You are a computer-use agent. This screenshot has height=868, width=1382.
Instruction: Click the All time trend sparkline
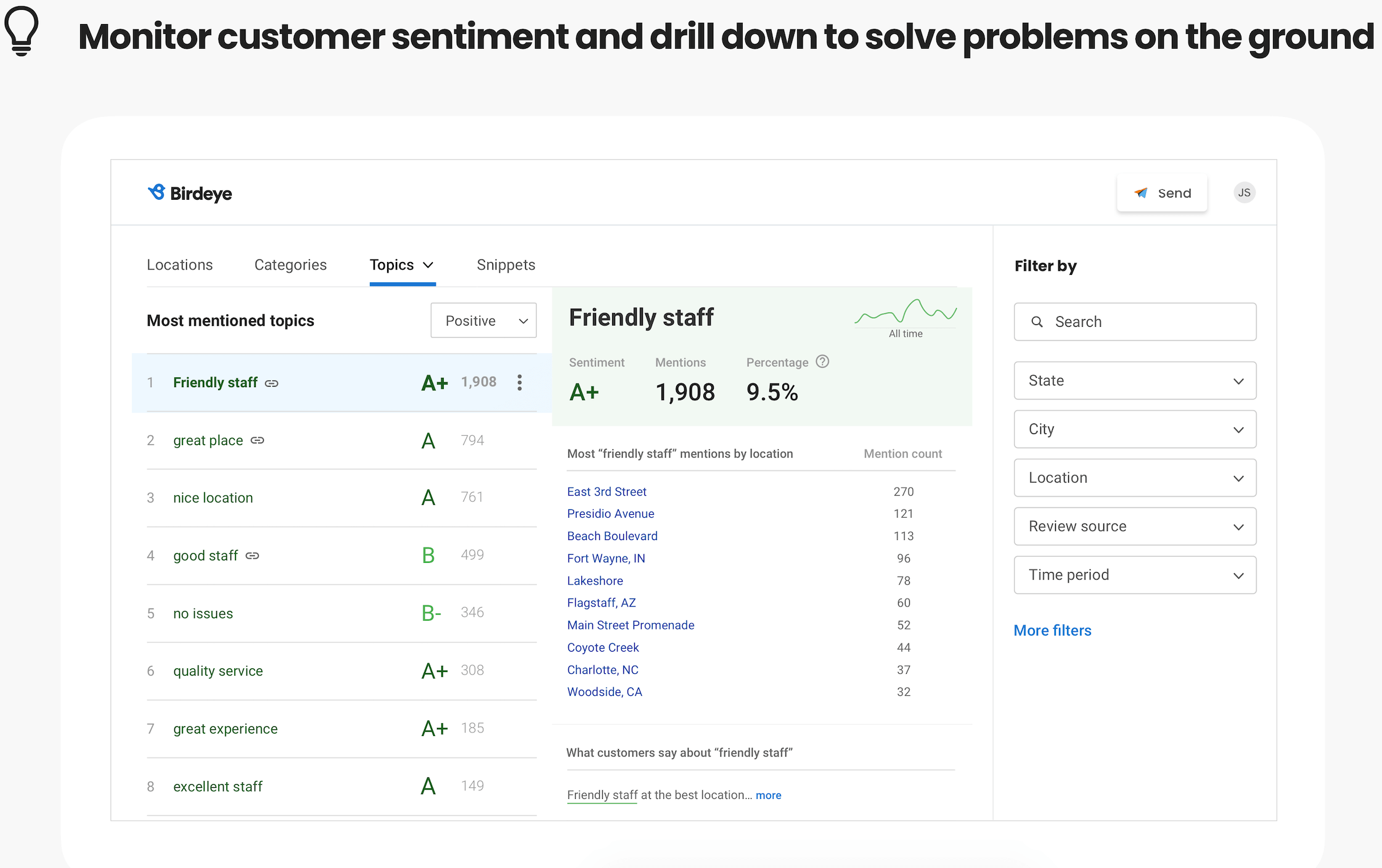click(x=906, y=312)
